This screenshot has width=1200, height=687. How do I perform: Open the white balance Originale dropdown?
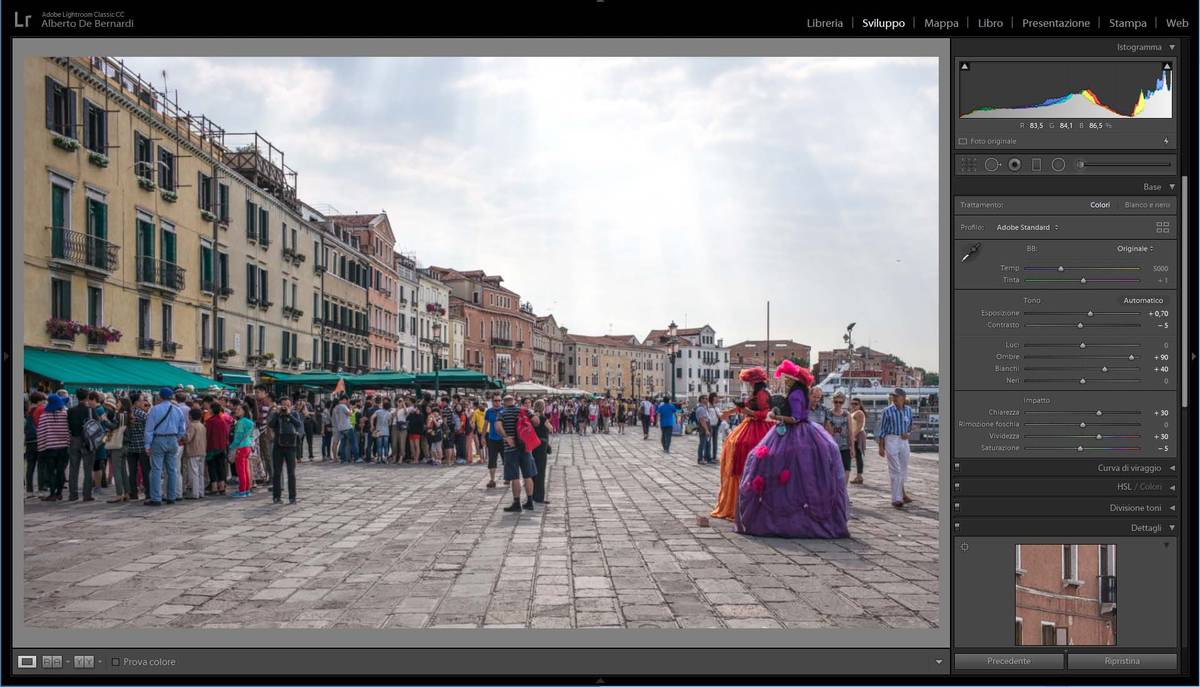point(1135,249)
